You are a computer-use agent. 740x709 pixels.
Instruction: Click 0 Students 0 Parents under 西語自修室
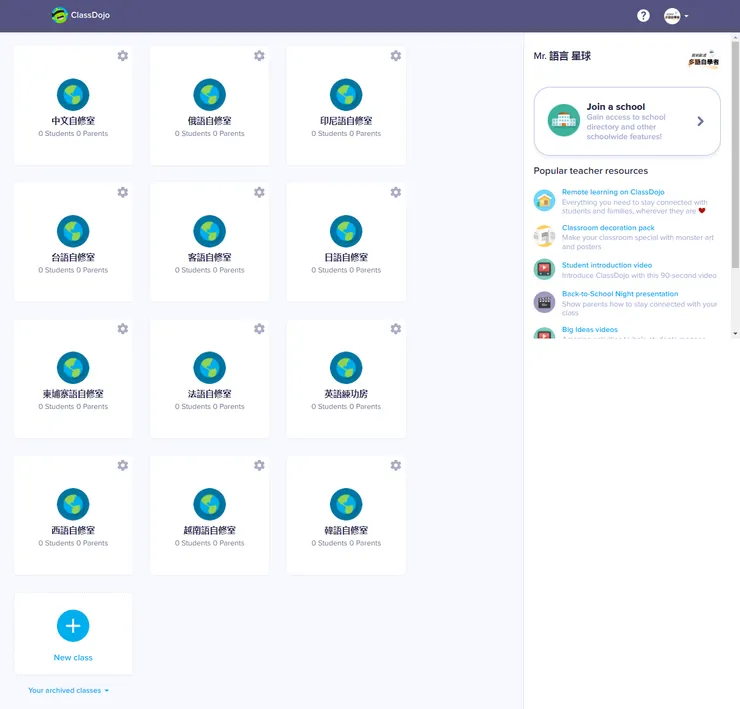[x=73, y=543]
